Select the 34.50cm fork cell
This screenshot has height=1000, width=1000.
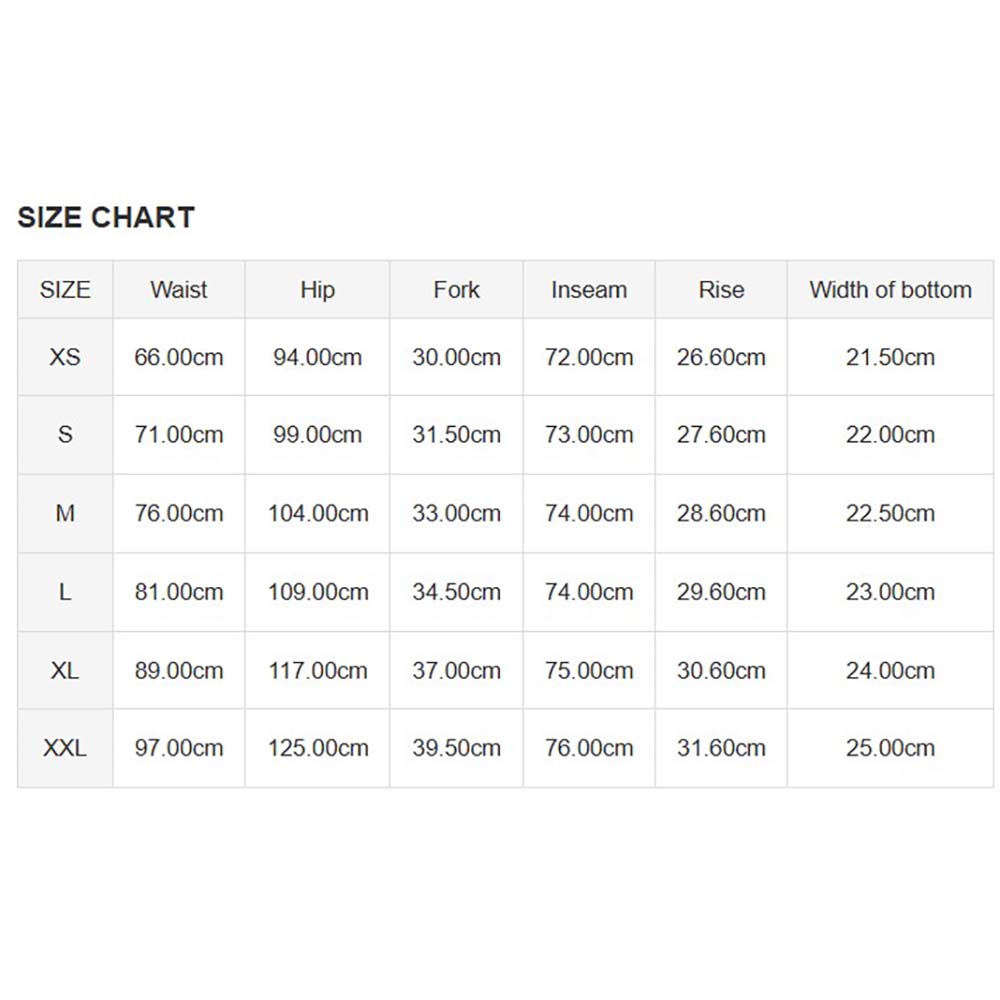pos(456,592)
